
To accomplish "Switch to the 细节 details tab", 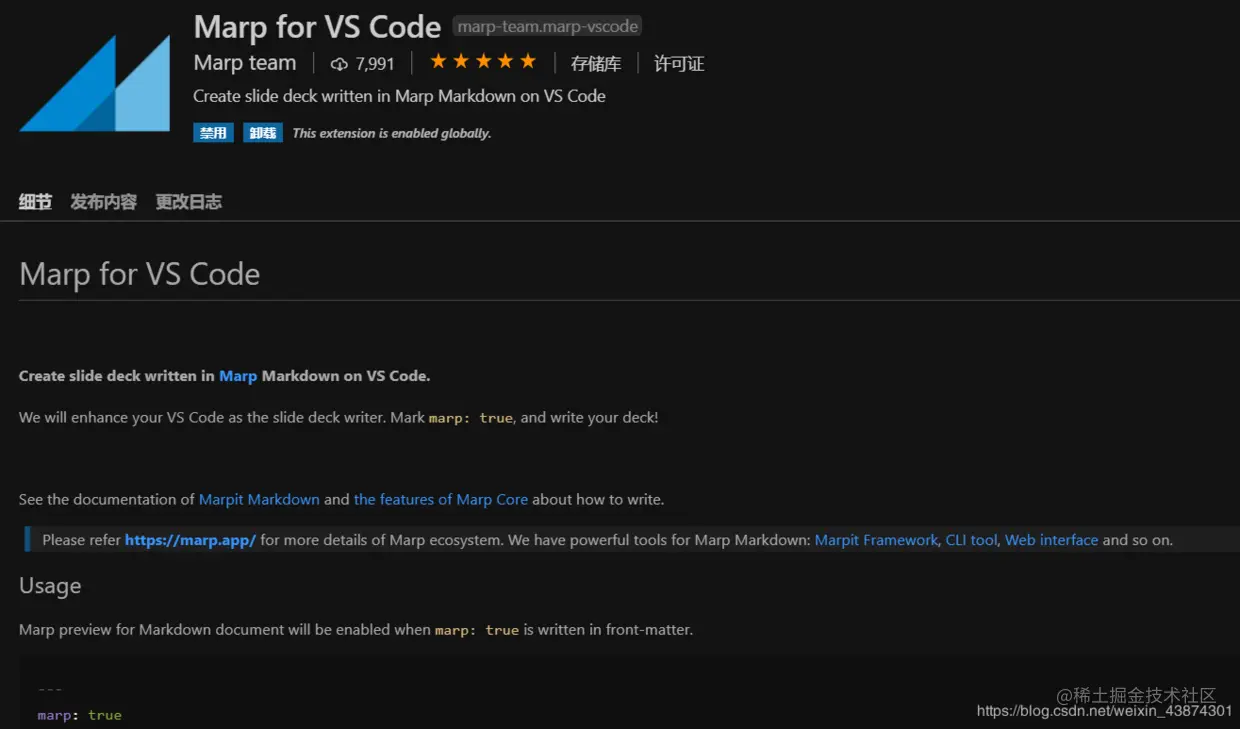I will click(x=35, y=202).
